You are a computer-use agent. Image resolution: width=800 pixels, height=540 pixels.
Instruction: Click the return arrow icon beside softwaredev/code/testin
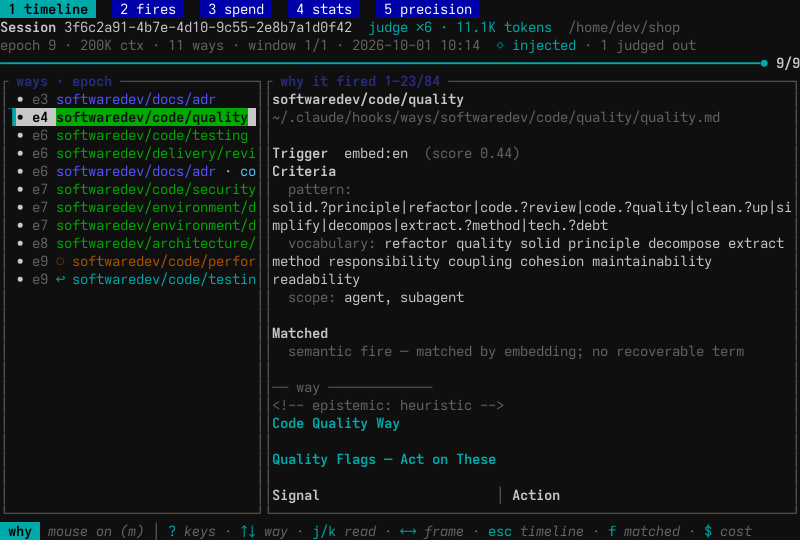60,279
